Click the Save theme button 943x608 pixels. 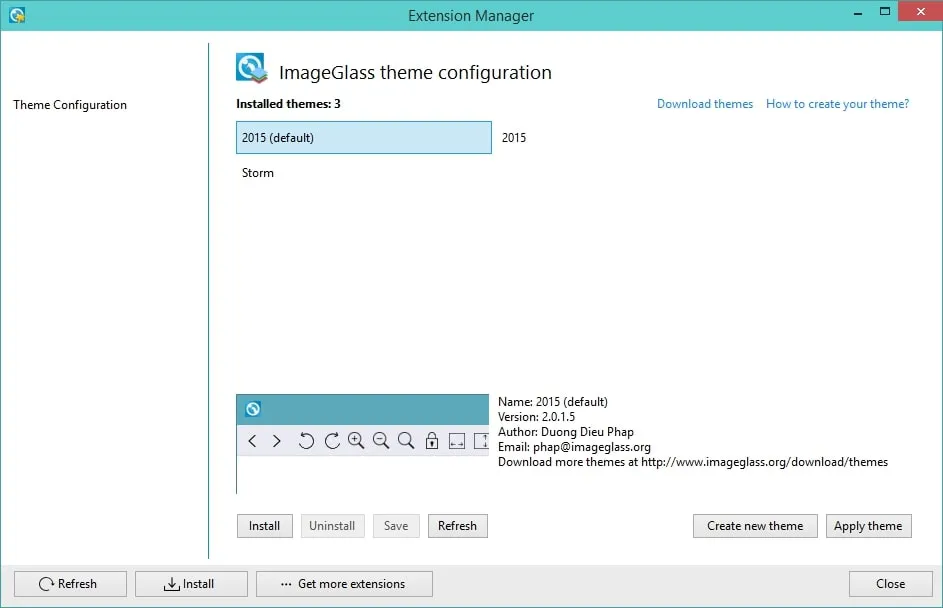pyautogui.click(x=396, y=526)
